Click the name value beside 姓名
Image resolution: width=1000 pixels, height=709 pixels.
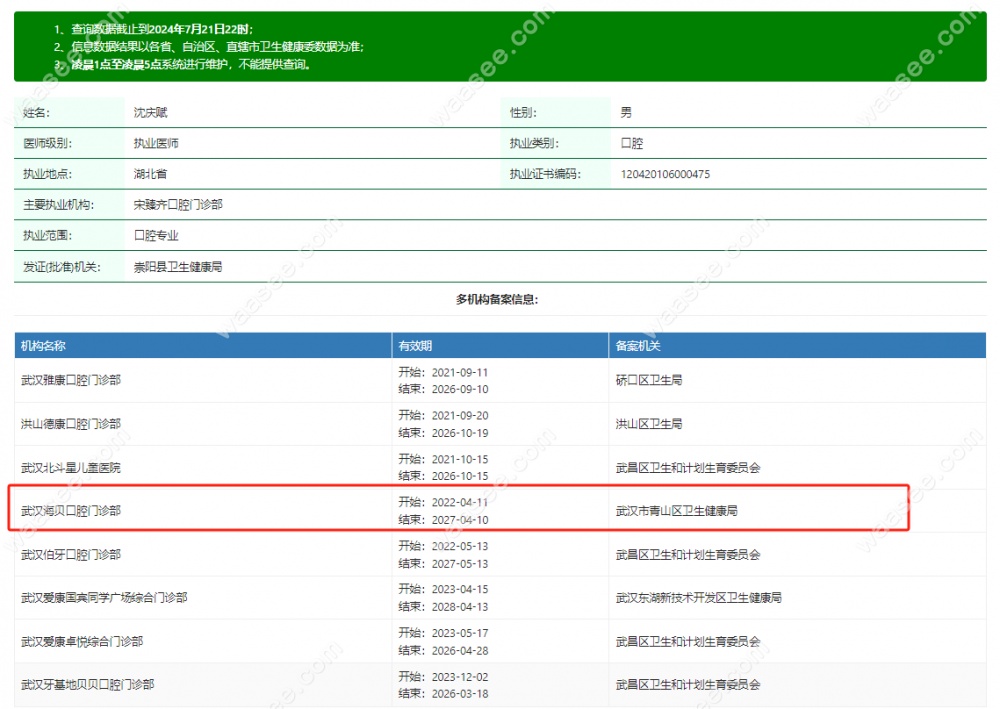(x=150, y=113)
